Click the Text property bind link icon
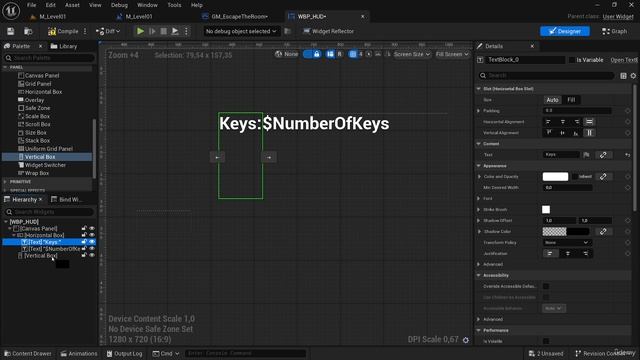640x360 pixels. pyautogui.click(x=603, y=155)
